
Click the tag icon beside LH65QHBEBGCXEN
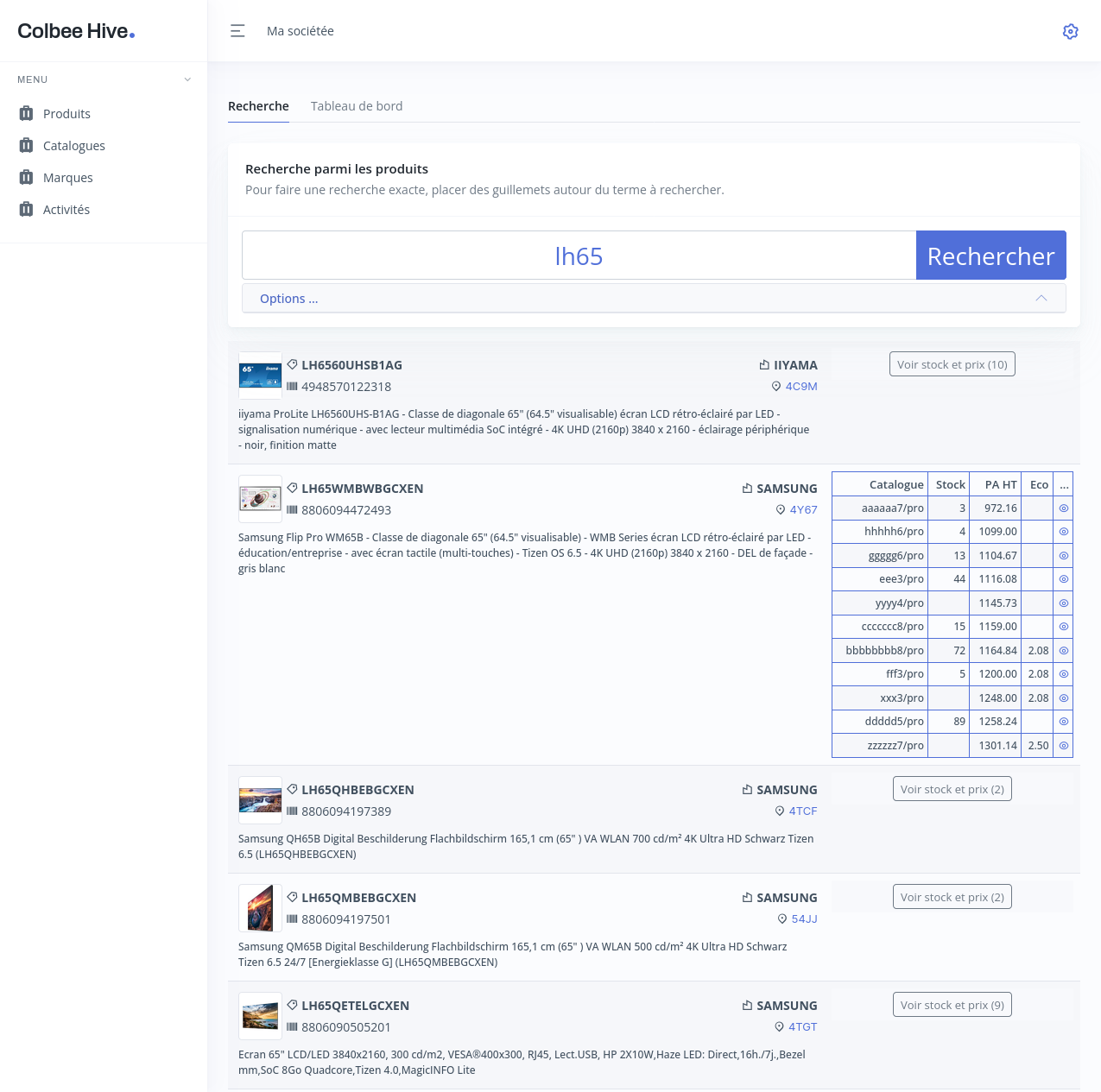(x=293, y=789)
